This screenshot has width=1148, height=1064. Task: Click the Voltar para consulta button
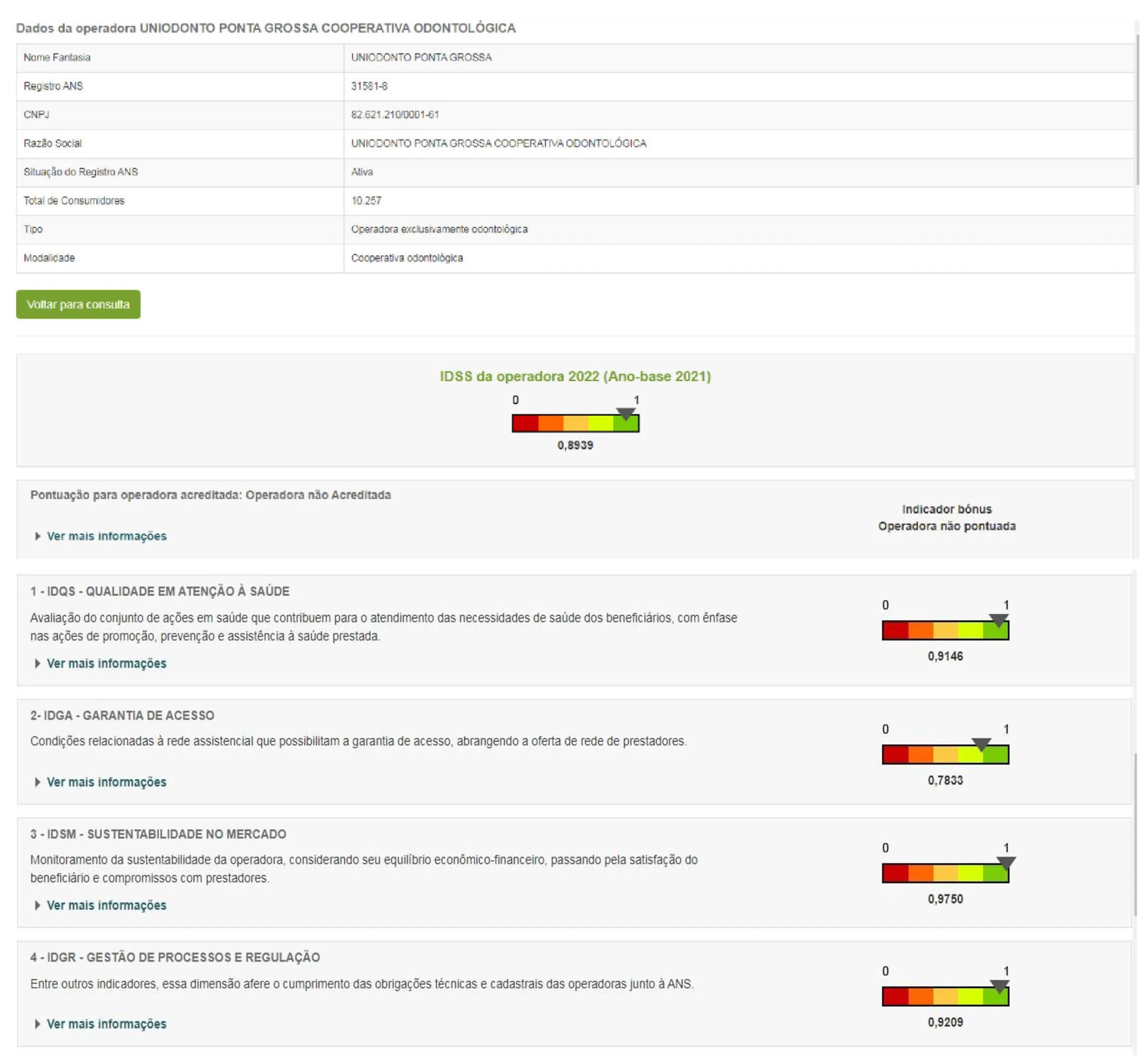pyautogui.click(x=78, y=304)
